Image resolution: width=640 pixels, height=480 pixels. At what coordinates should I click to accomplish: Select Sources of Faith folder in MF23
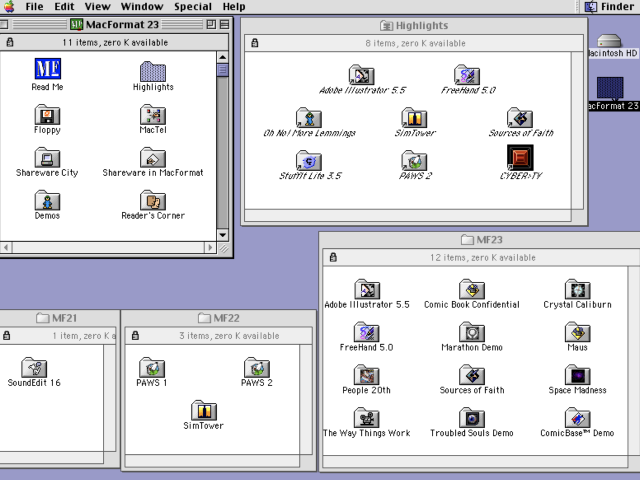point(472,375)
